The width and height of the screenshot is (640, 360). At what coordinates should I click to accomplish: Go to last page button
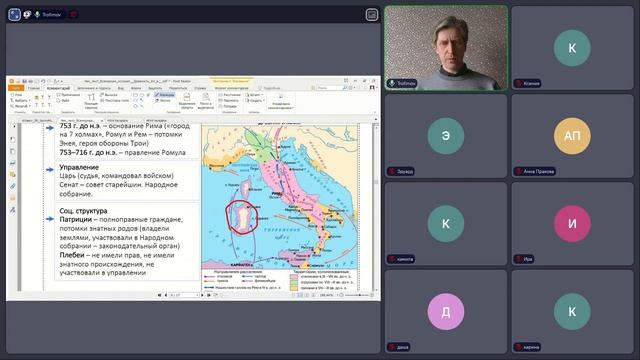point(209,295)
